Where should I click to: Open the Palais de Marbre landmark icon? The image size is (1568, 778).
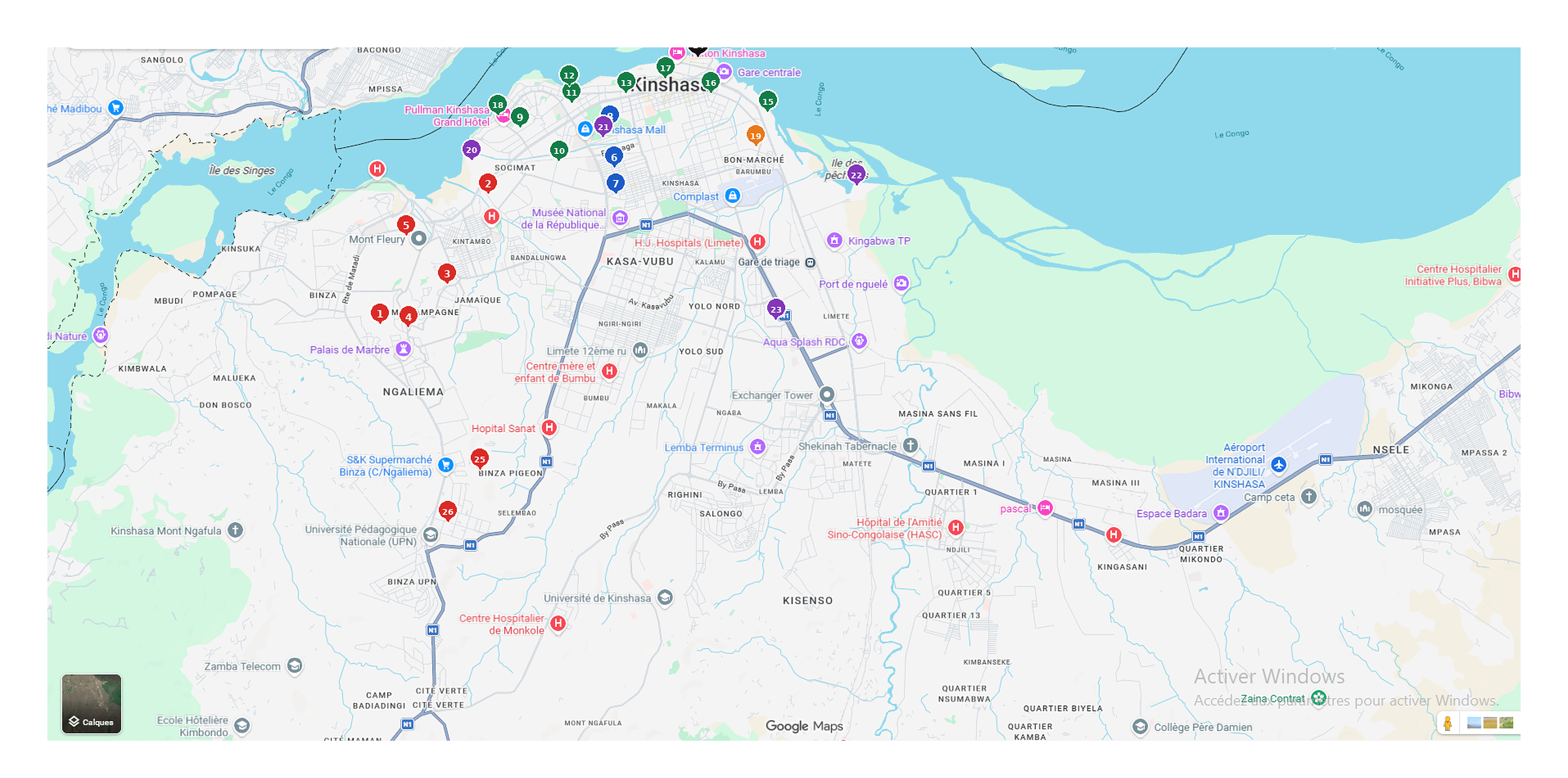click(403, 349)
